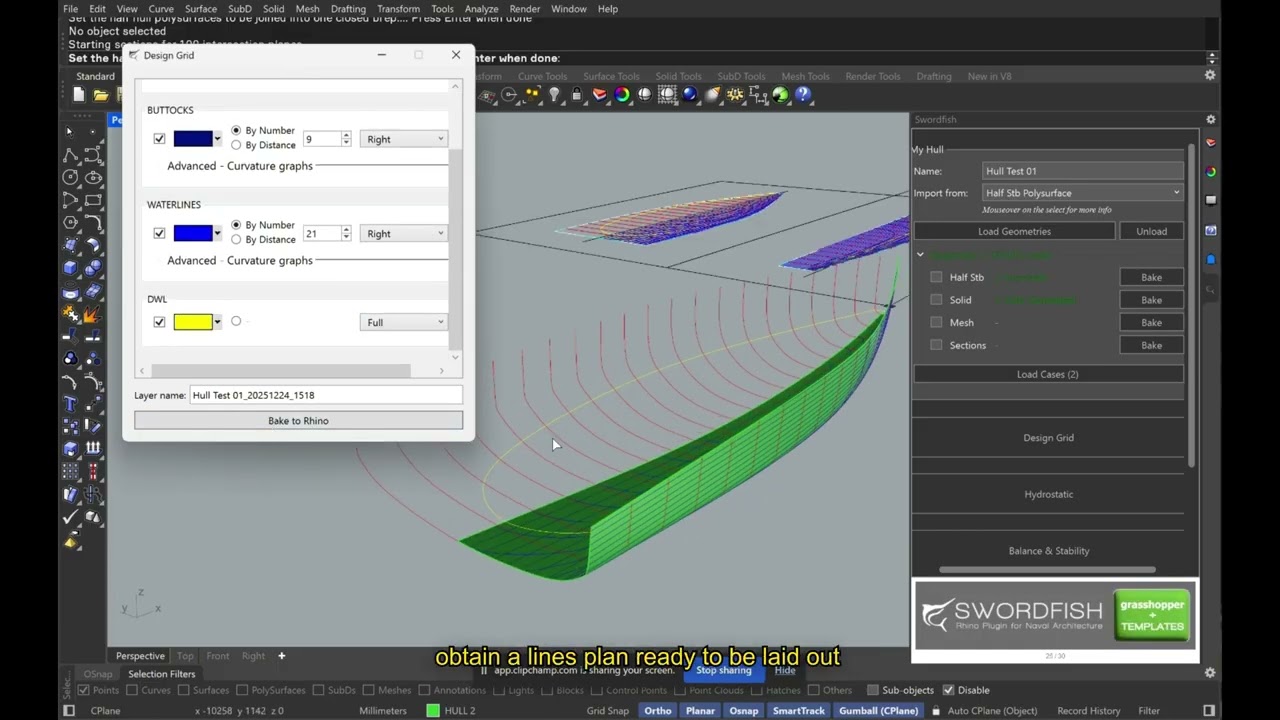Click the Layer name input field

326,395
